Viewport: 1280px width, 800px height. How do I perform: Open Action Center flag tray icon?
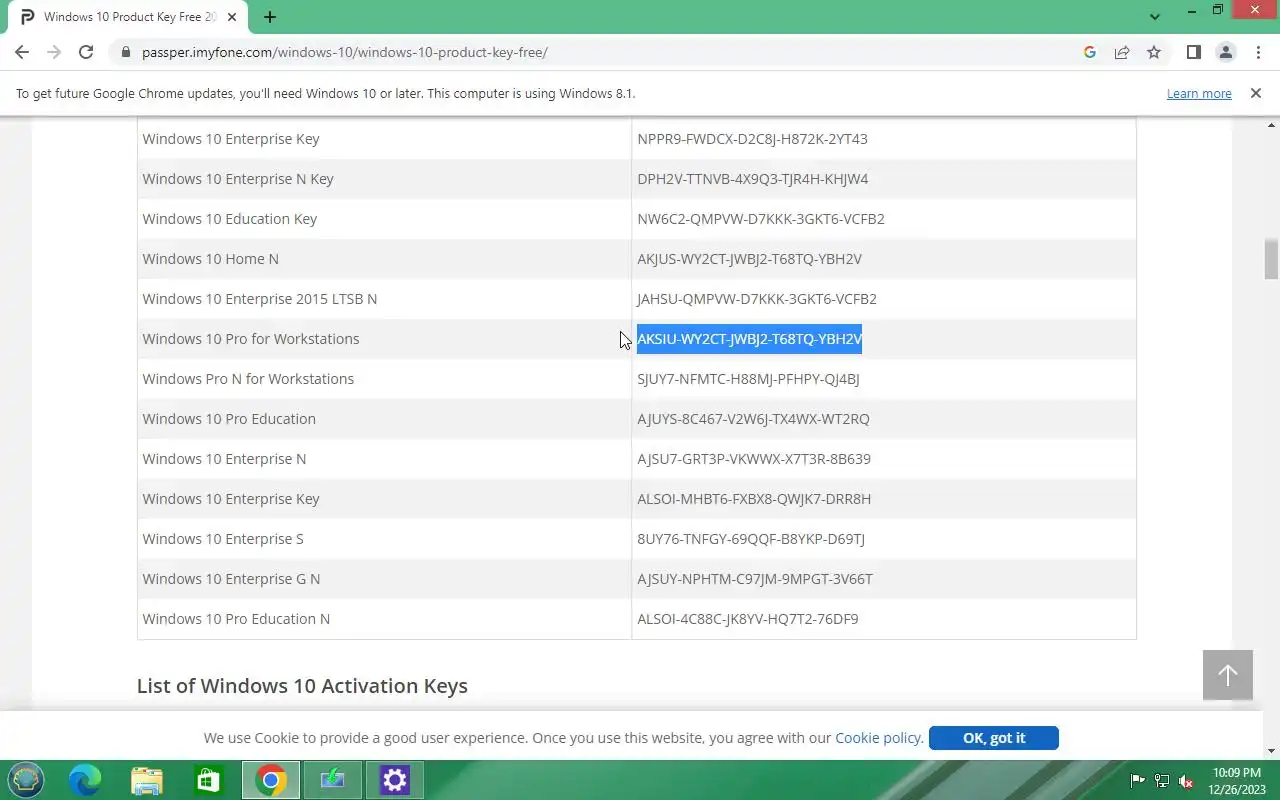(x=1138, y=781)
